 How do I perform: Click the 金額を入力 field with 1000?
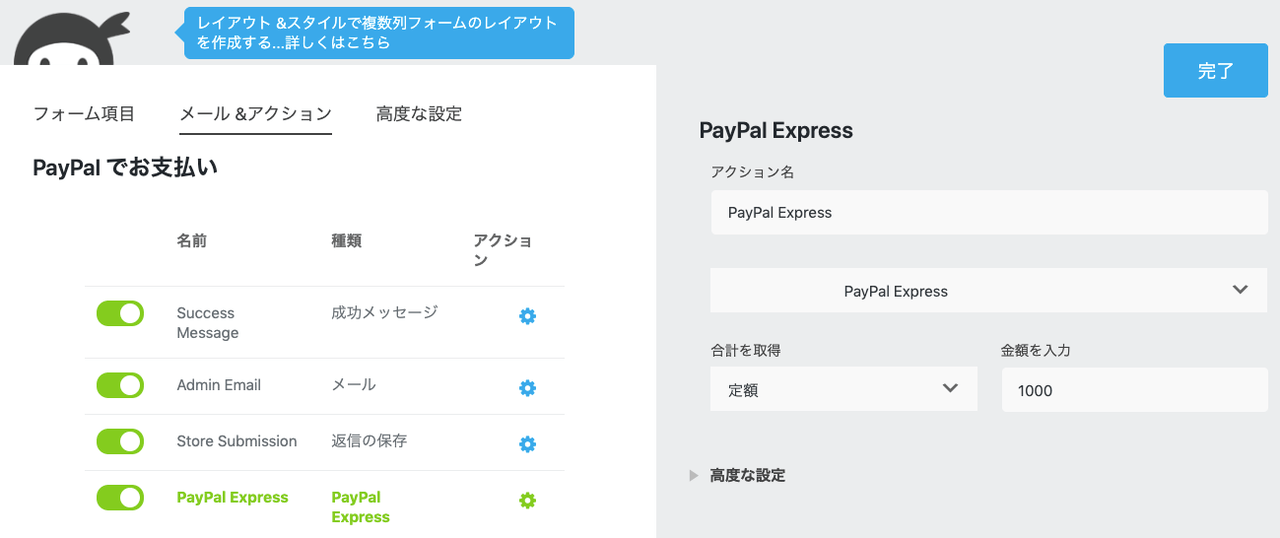pyautogui.click(x=1135, y=389)
